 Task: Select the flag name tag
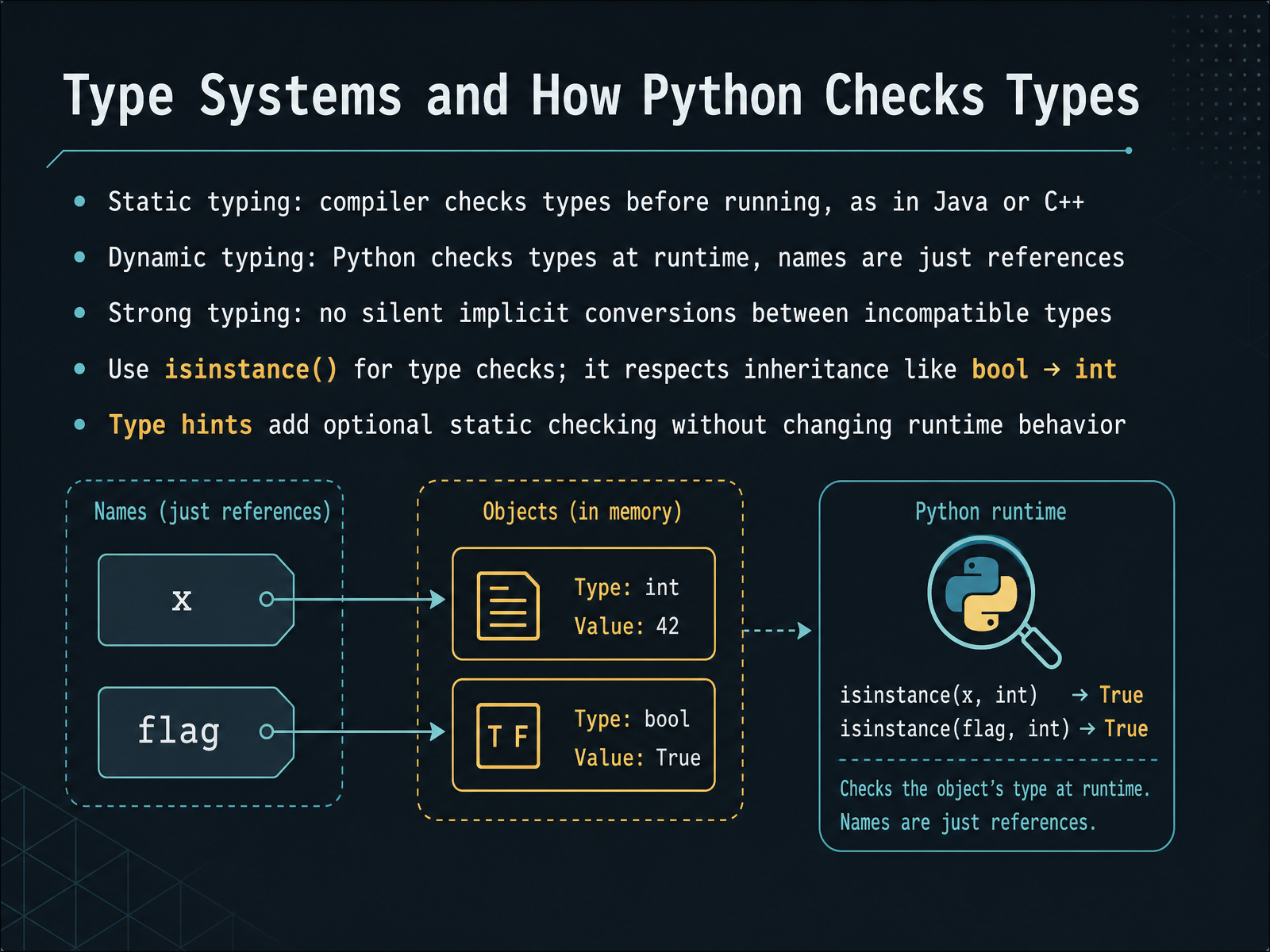click(x=196, y=732)
